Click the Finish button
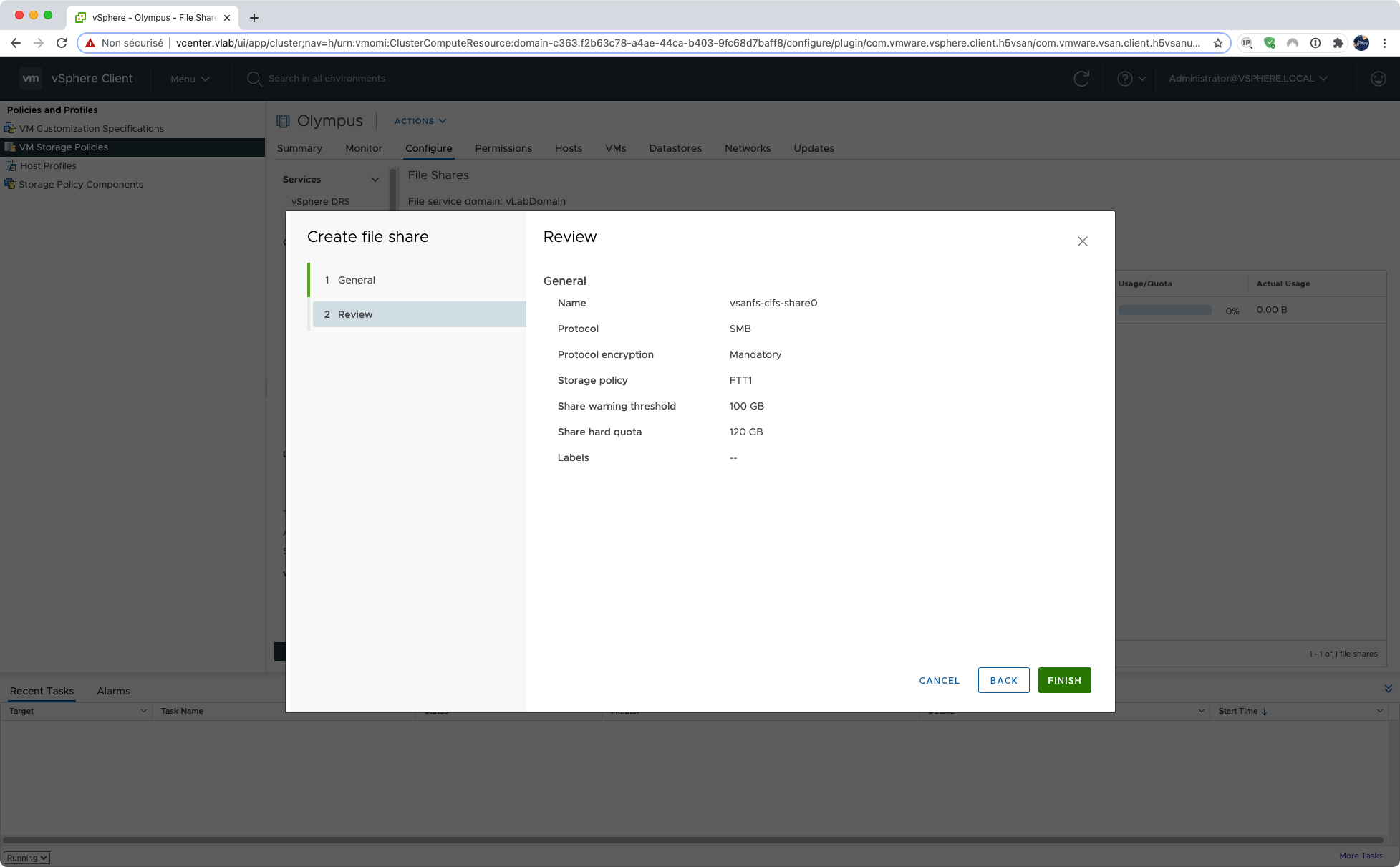The width and height of the screenshot is (1400, 867). click(x=1064, y=680)
